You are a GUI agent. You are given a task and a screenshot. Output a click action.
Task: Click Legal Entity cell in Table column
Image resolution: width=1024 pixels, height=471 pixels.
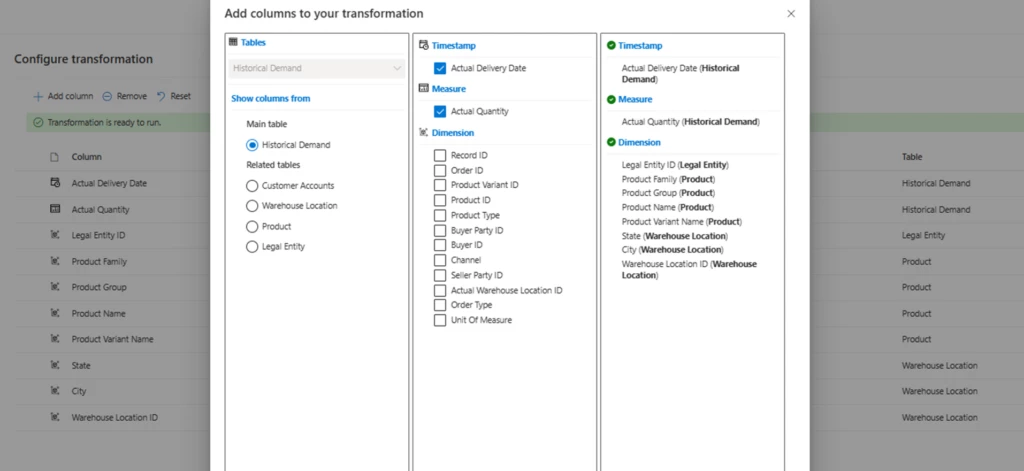(x=923, y=235)
